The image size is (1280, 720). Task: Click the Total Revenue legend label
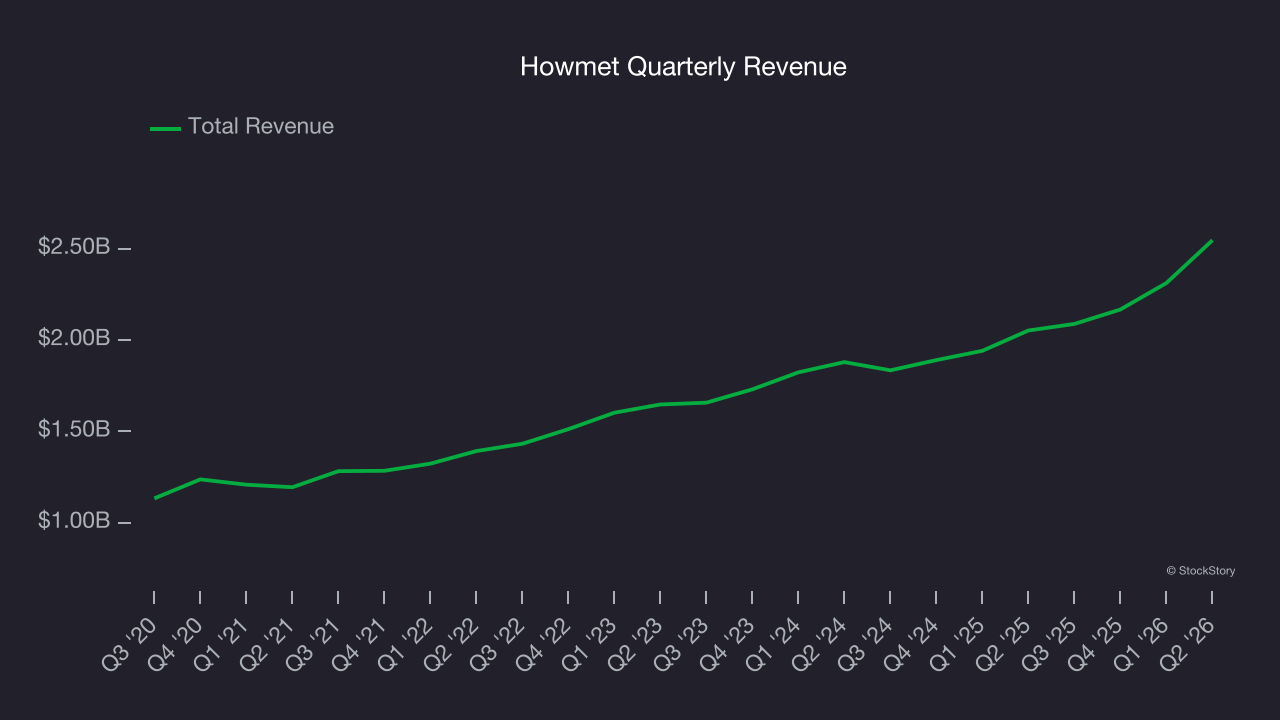pos(261,126)
